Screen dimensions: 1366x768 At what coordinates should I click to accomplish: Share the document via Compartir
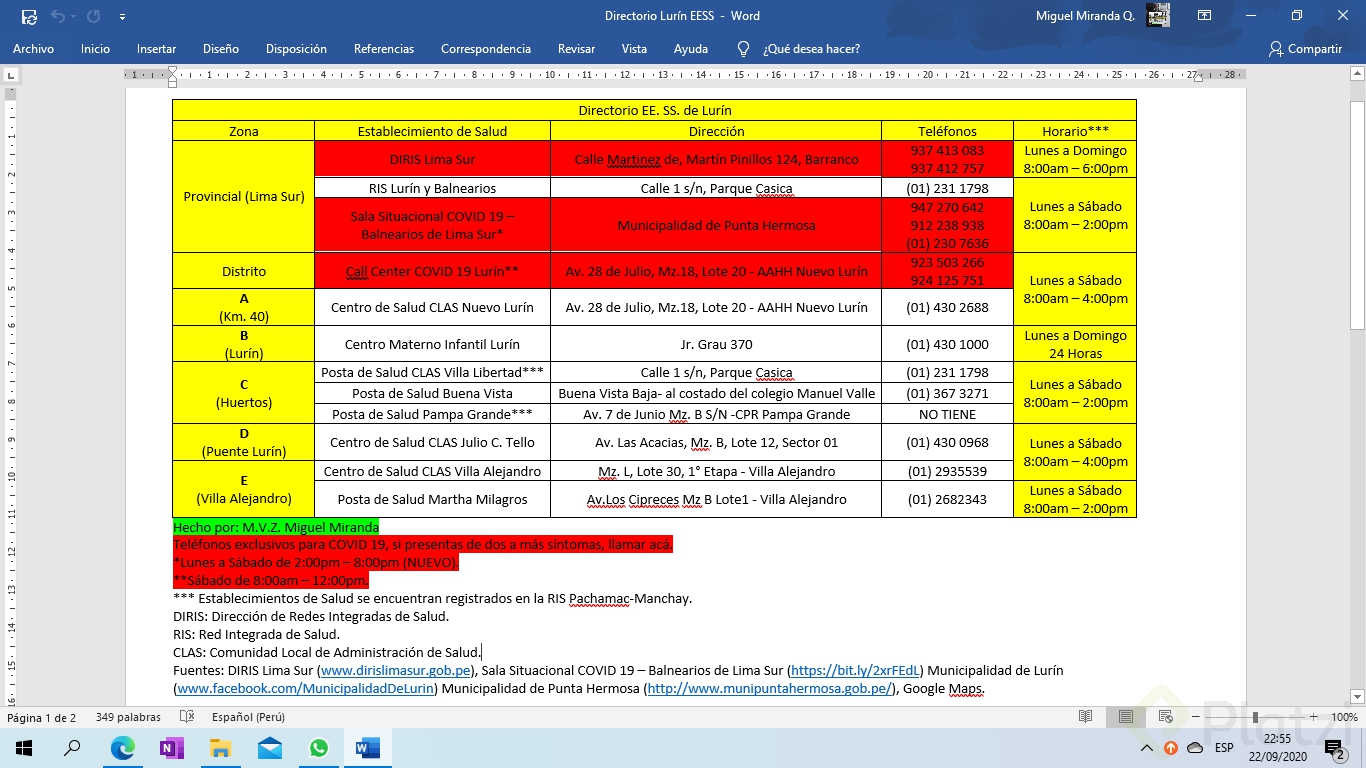click(x=1305, y=49)
